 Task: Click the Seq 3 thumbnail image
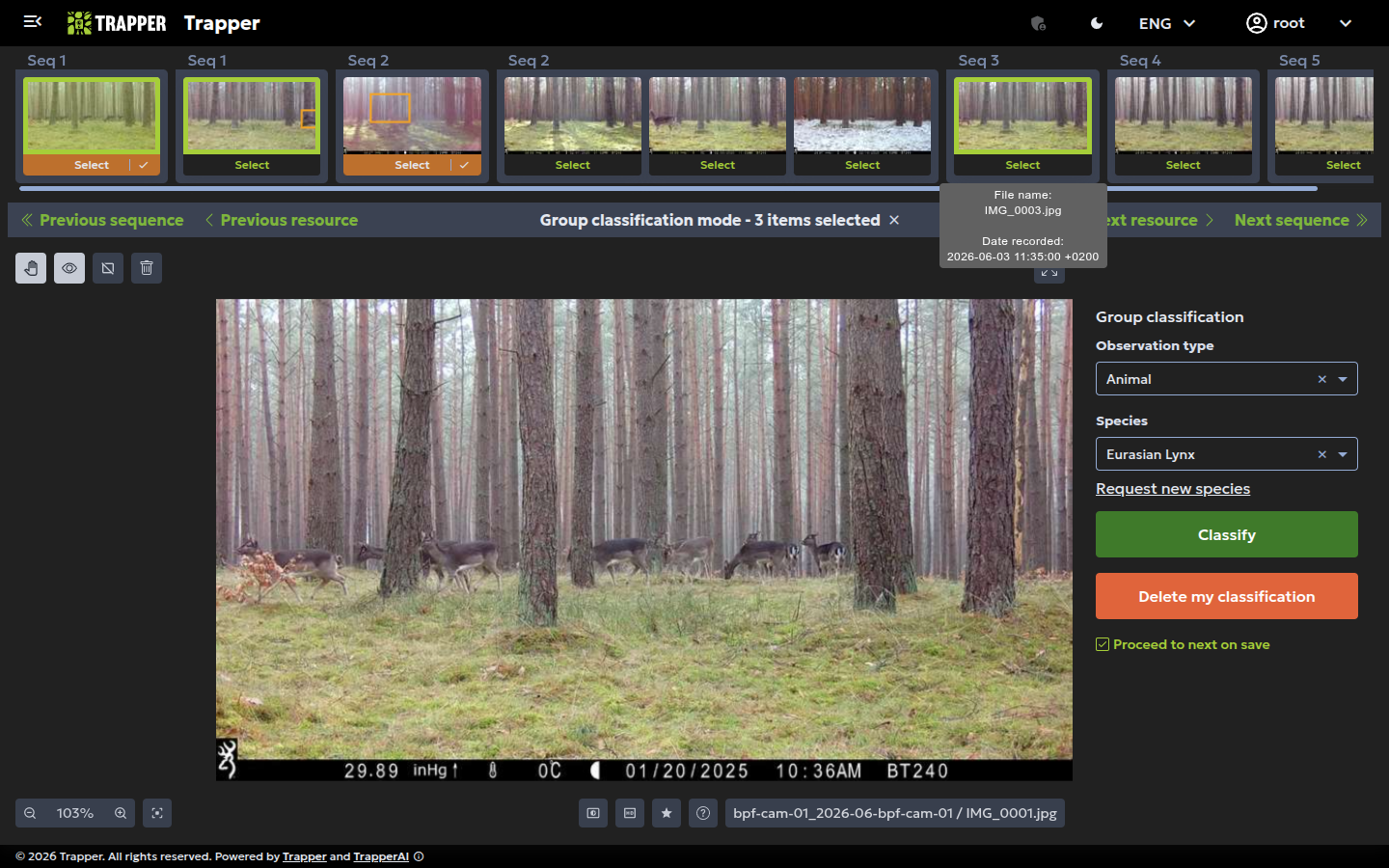point(1022,116)
